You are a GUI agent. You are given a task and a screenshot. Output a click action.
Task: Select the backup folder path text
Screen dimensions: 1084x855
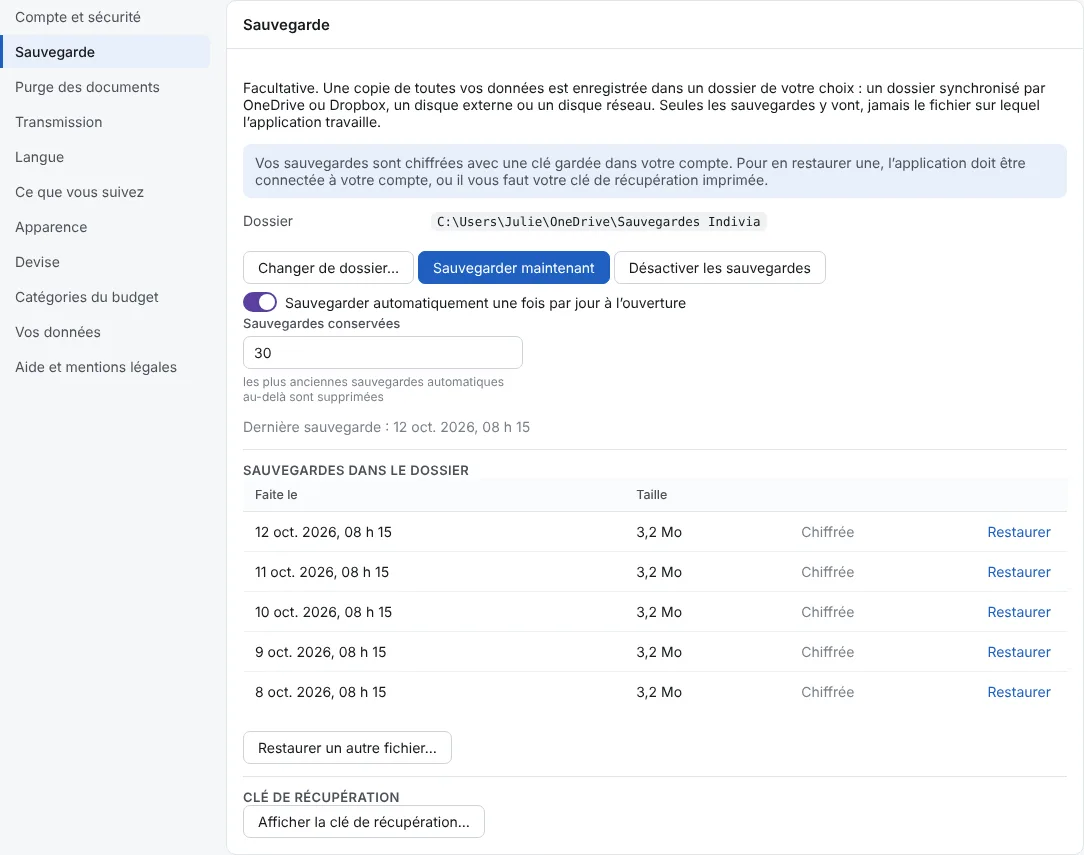(x=599, y=222)
